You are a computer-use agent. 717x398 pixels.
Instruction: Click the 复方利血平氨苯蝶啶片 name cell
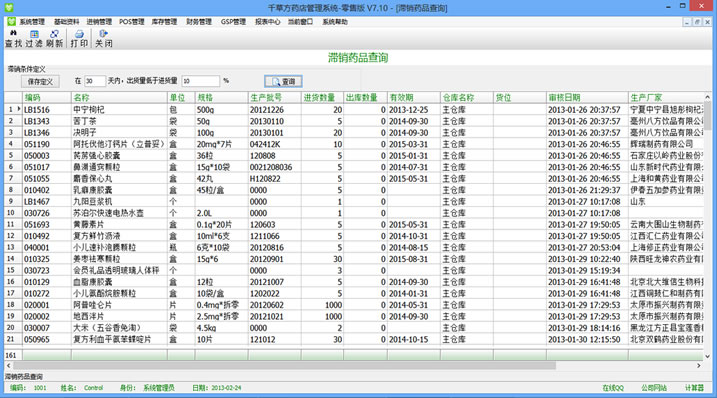click(x=119, y=339)
